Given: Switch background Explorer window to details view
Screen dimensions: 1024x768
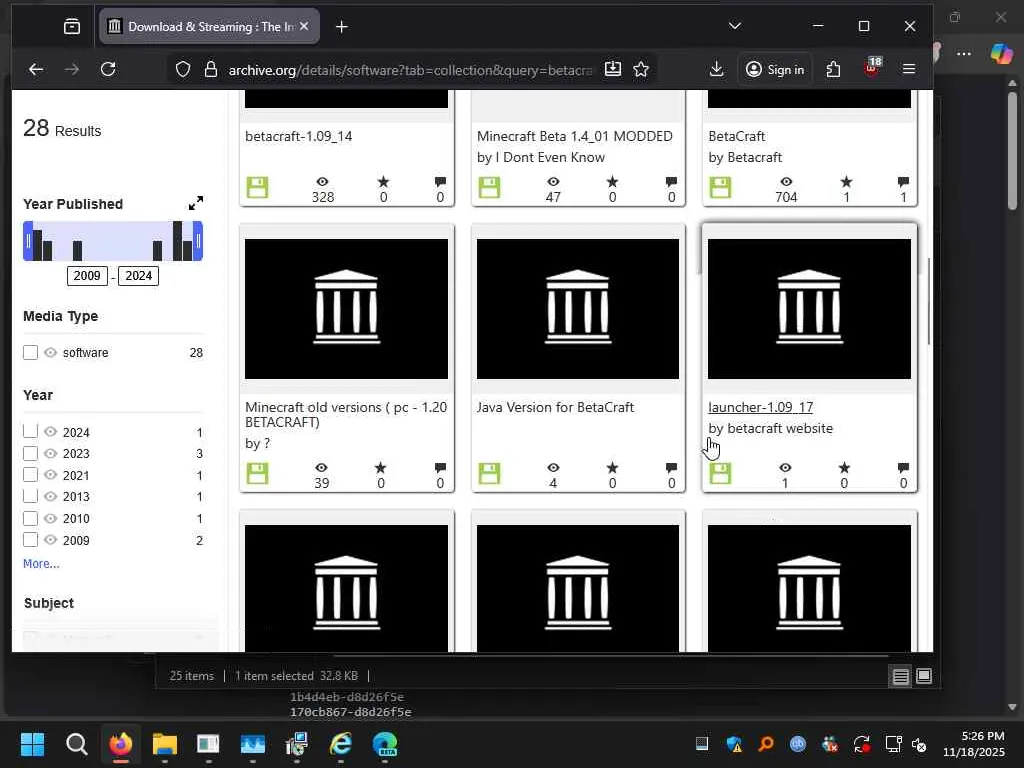Looking at the screenshot, I should pos(901,677).
